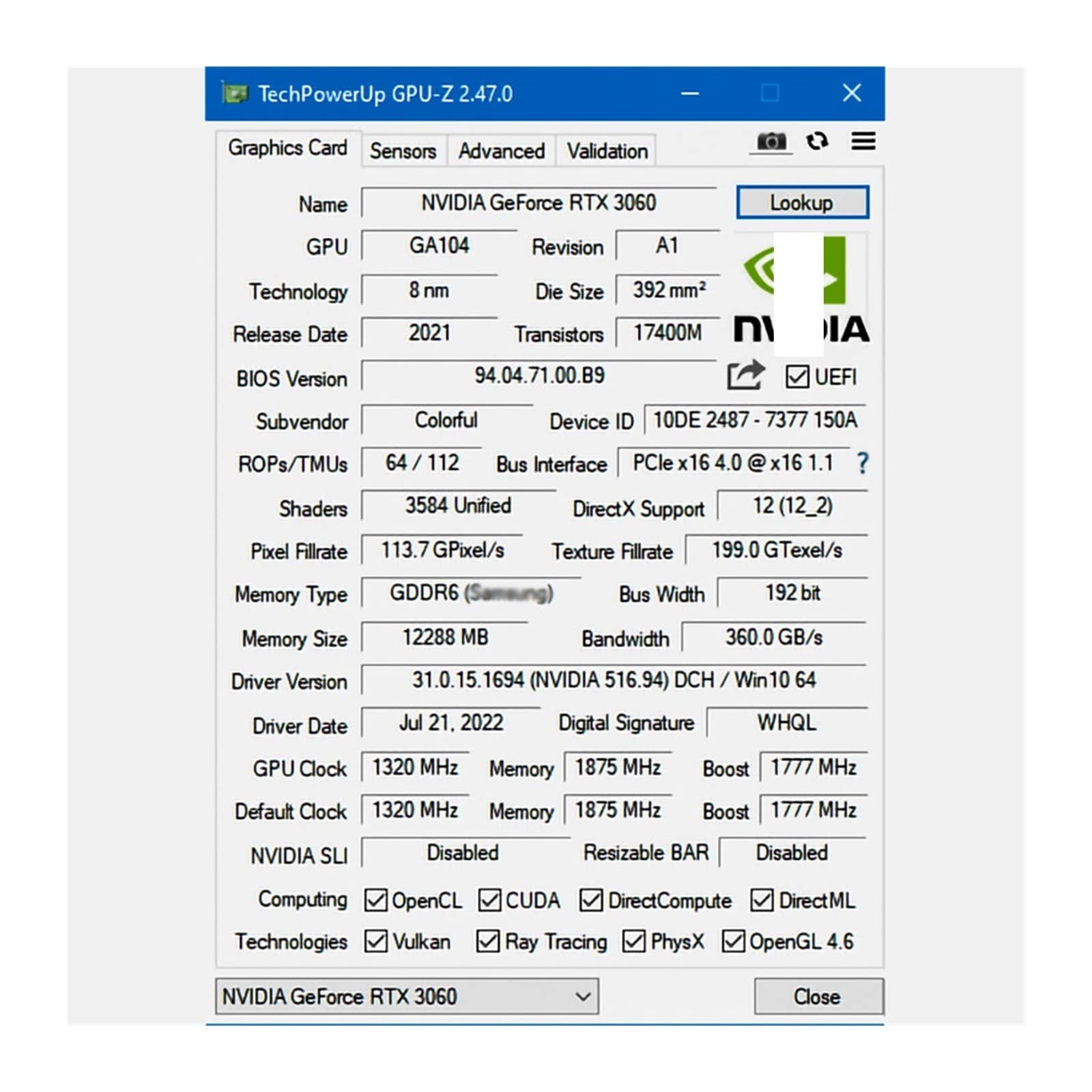Click the GPU-Z title bar app icon
1092x1092 pixels.
(x=235, y=93)
